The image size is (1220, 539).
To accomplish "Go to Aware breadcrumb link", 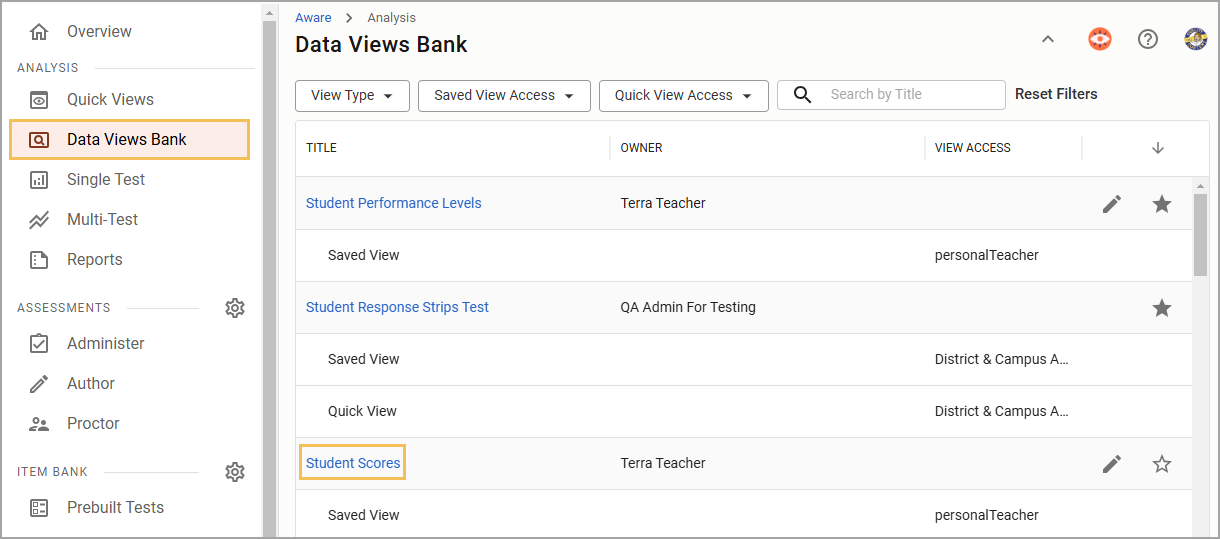I will click(313, 18).
